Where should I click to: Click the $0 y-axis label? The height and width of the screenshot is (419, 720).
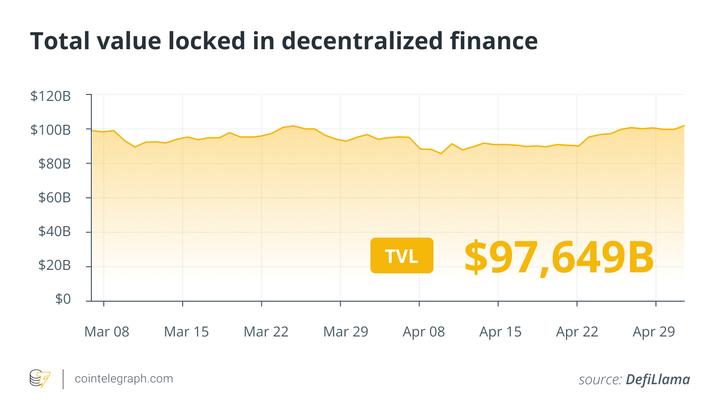(x=61, y=299)
